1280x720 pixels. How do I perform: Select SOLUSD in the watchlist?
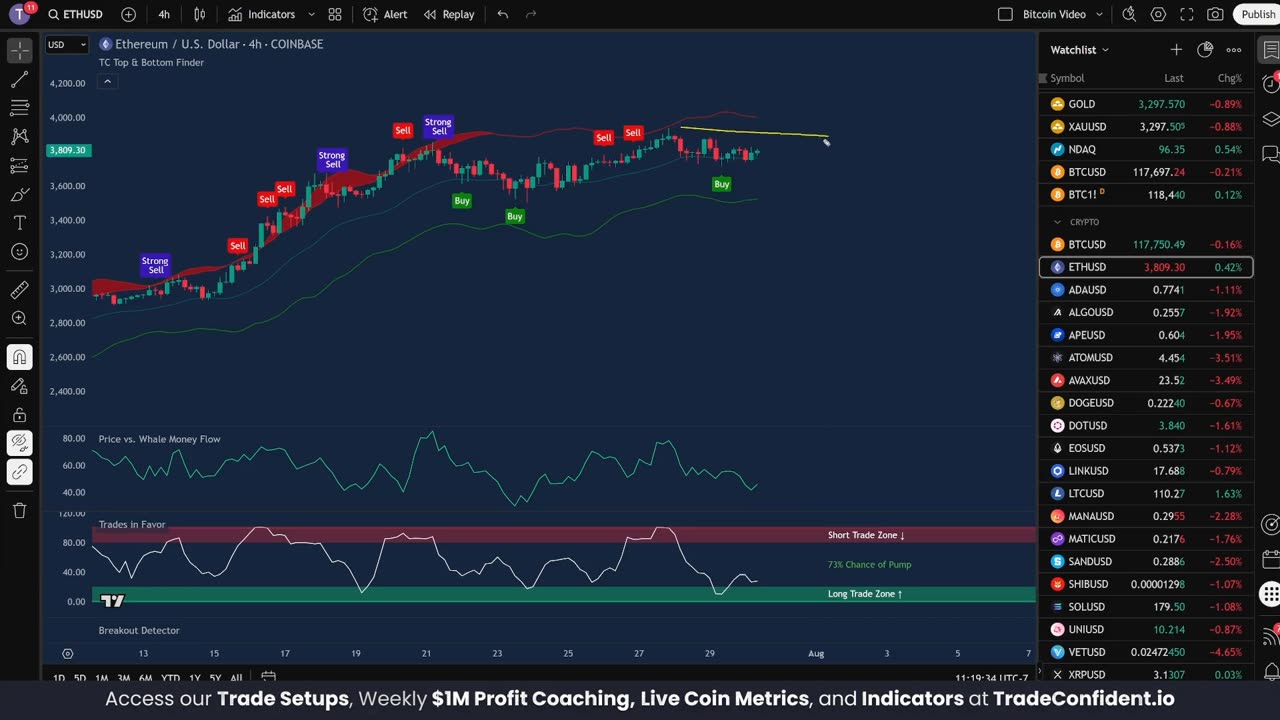tap(1146, 607)
